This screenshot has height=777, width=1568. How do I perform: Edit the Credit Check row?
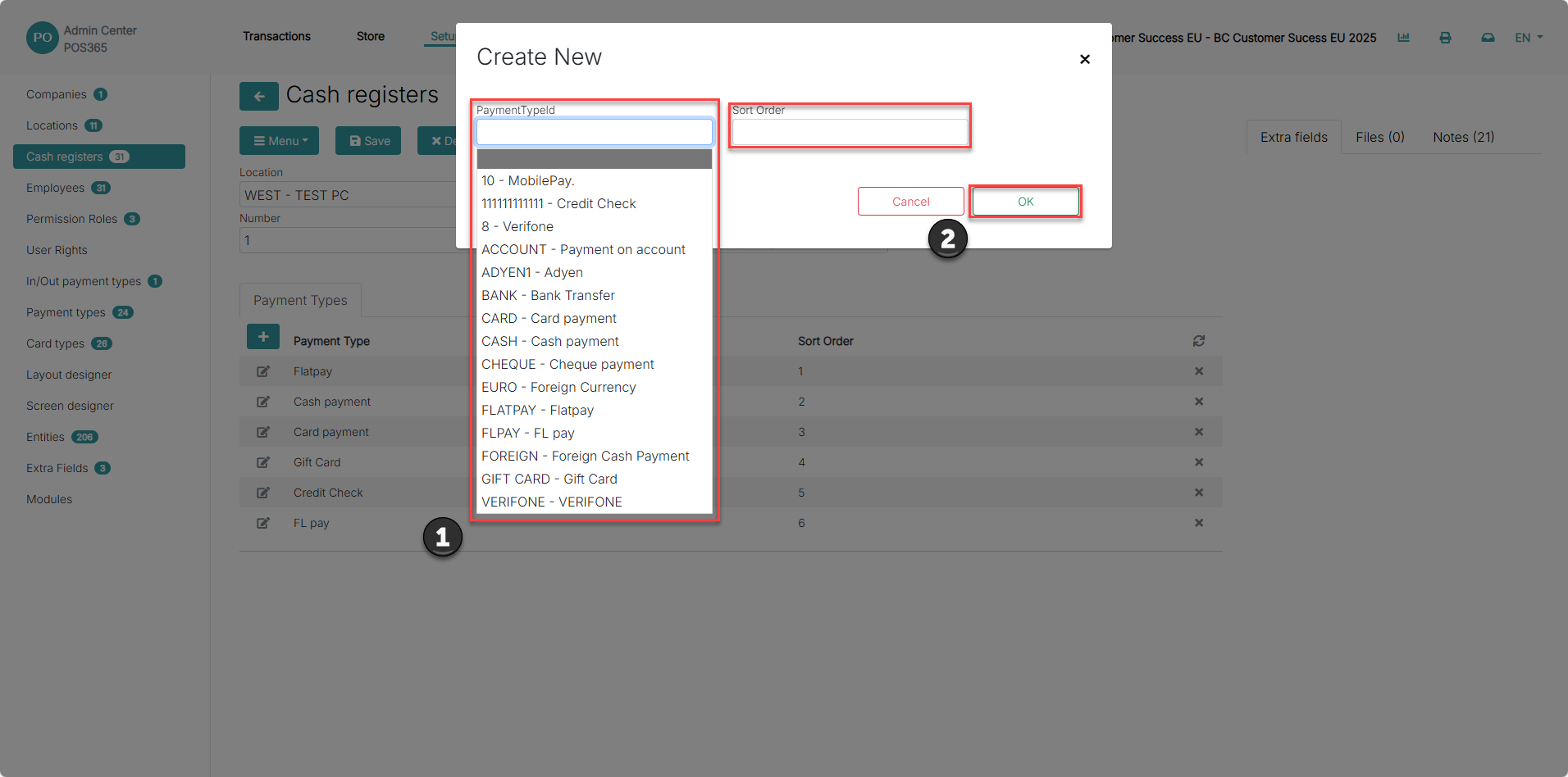(x=263, y=493)
